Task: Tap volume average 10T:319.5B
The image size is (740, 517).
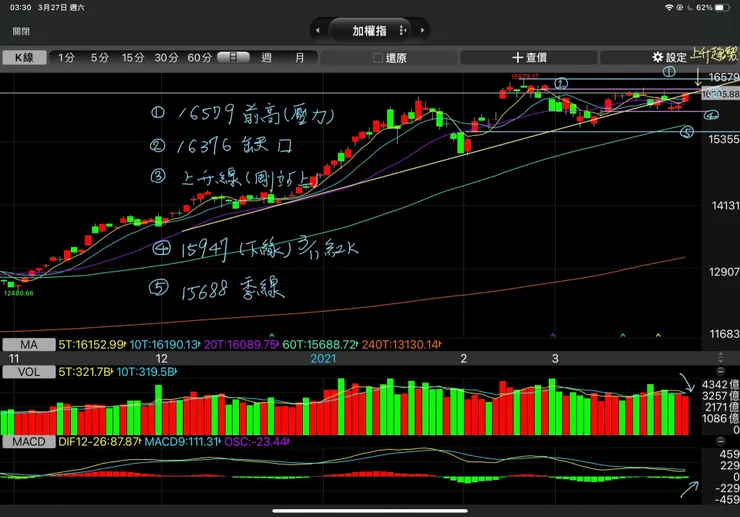Action: (x=146, y=372)
